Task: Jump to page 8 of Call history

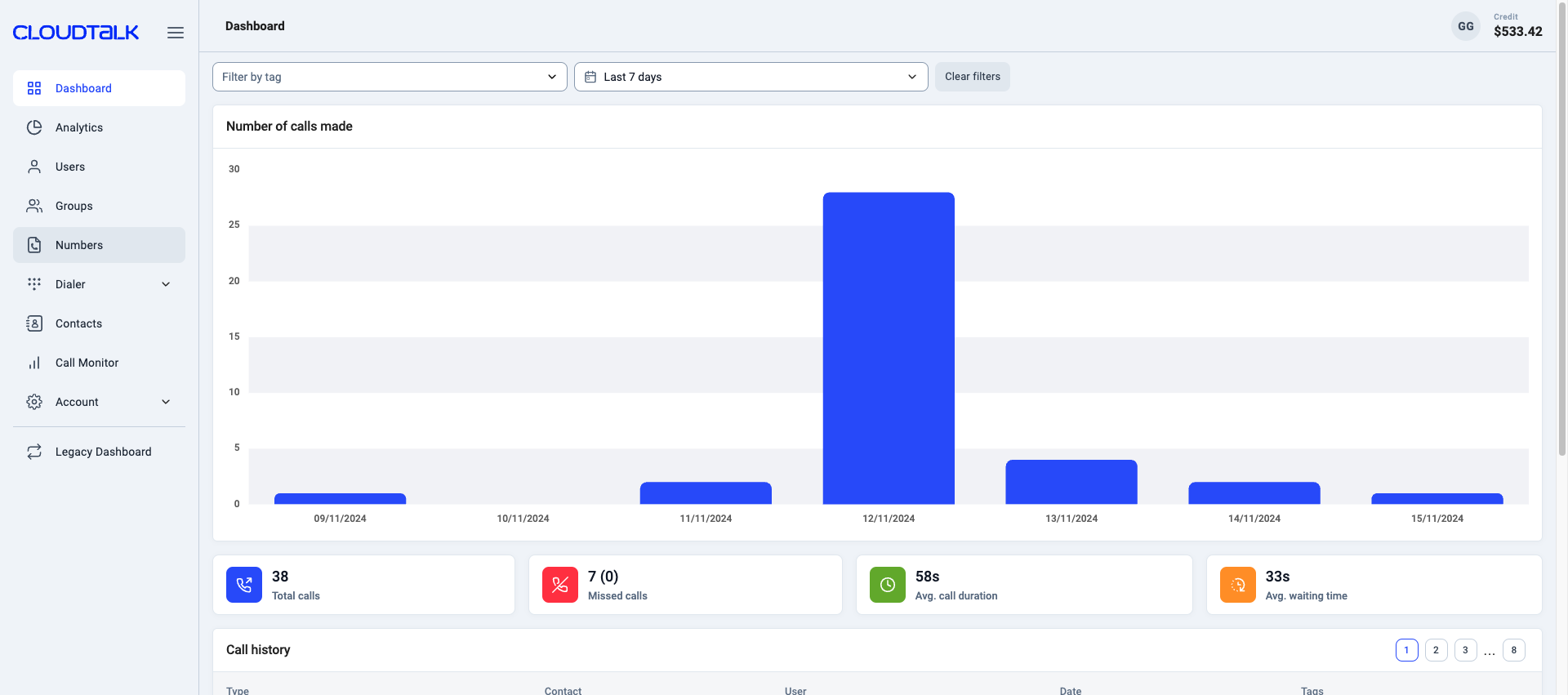Action: coord(1513,650)
